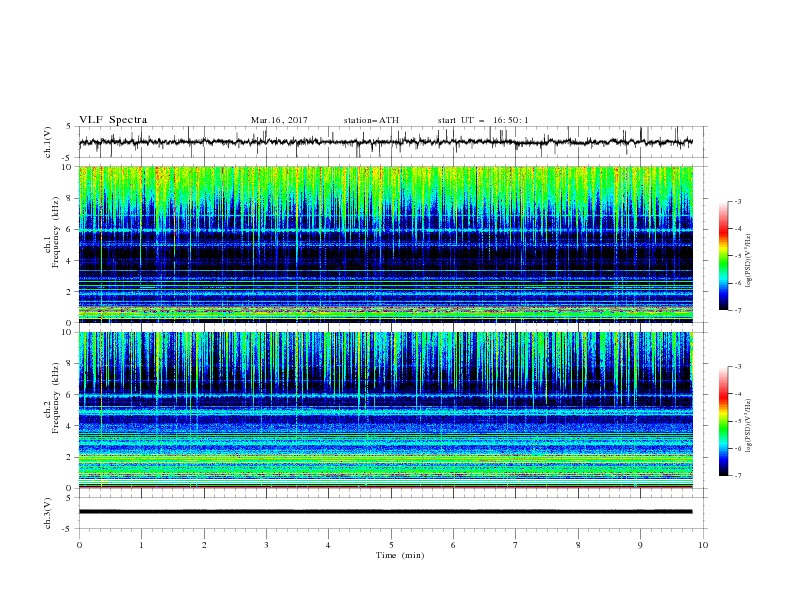The height and width of the screenshot is (612, 792).
Task: Click the "station=ATH" label
Action: click(371, 120)
